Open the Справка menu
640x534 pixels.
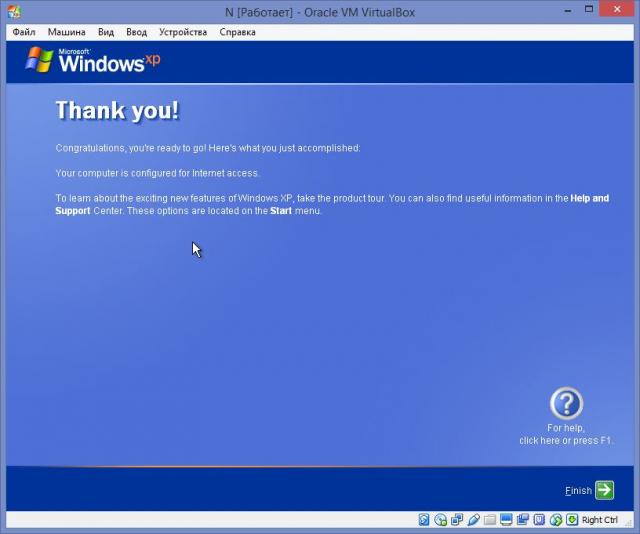238,32
